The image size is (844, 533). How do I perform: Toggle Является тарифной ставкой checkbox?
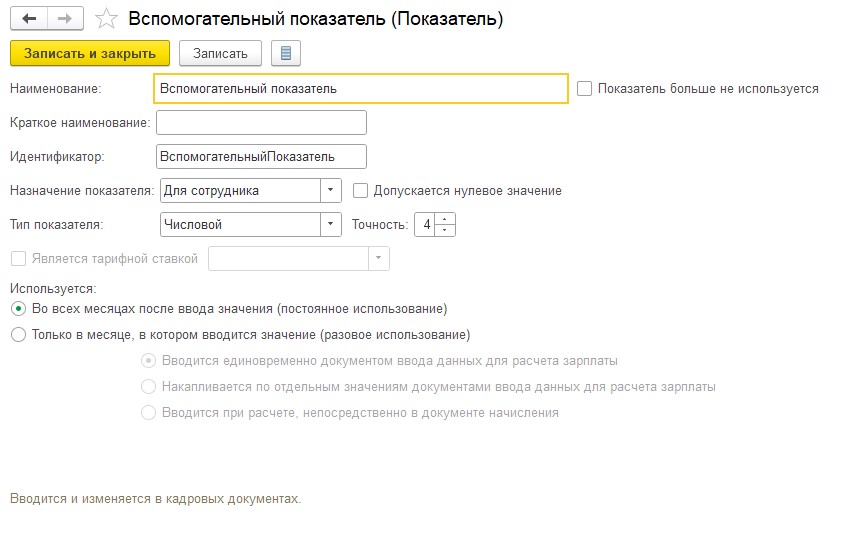(x=18, y=258)
